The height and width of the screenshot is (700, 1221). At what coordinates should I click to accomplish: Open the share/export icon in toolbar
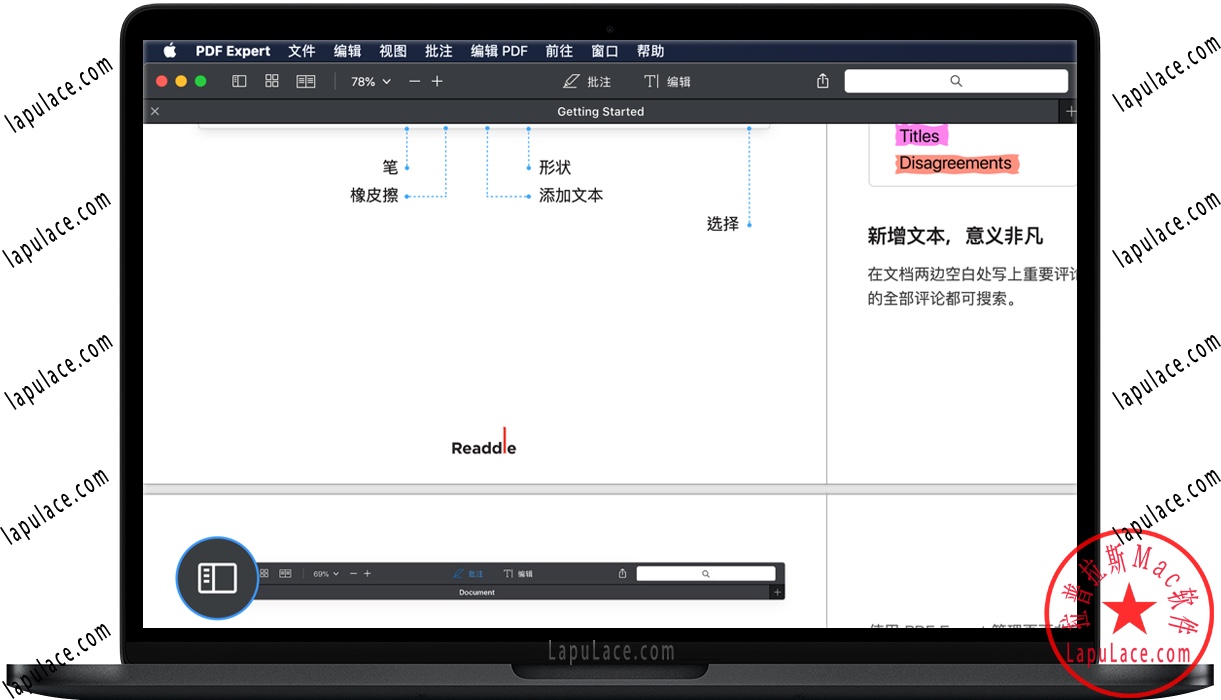tap(823, 81)
